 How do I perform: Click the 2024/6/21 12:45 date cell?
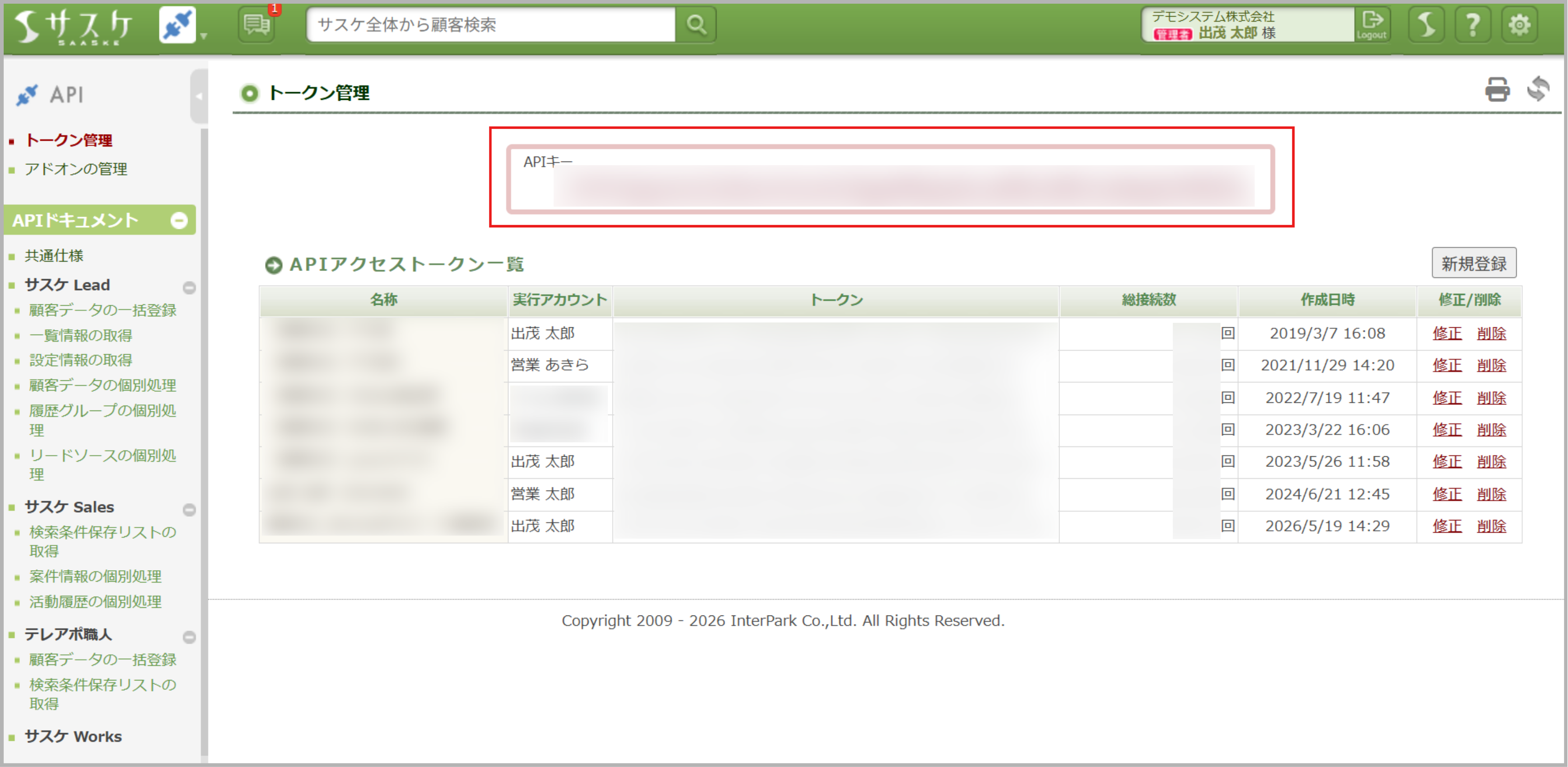pyautogui.click(x=1328, y=494)
